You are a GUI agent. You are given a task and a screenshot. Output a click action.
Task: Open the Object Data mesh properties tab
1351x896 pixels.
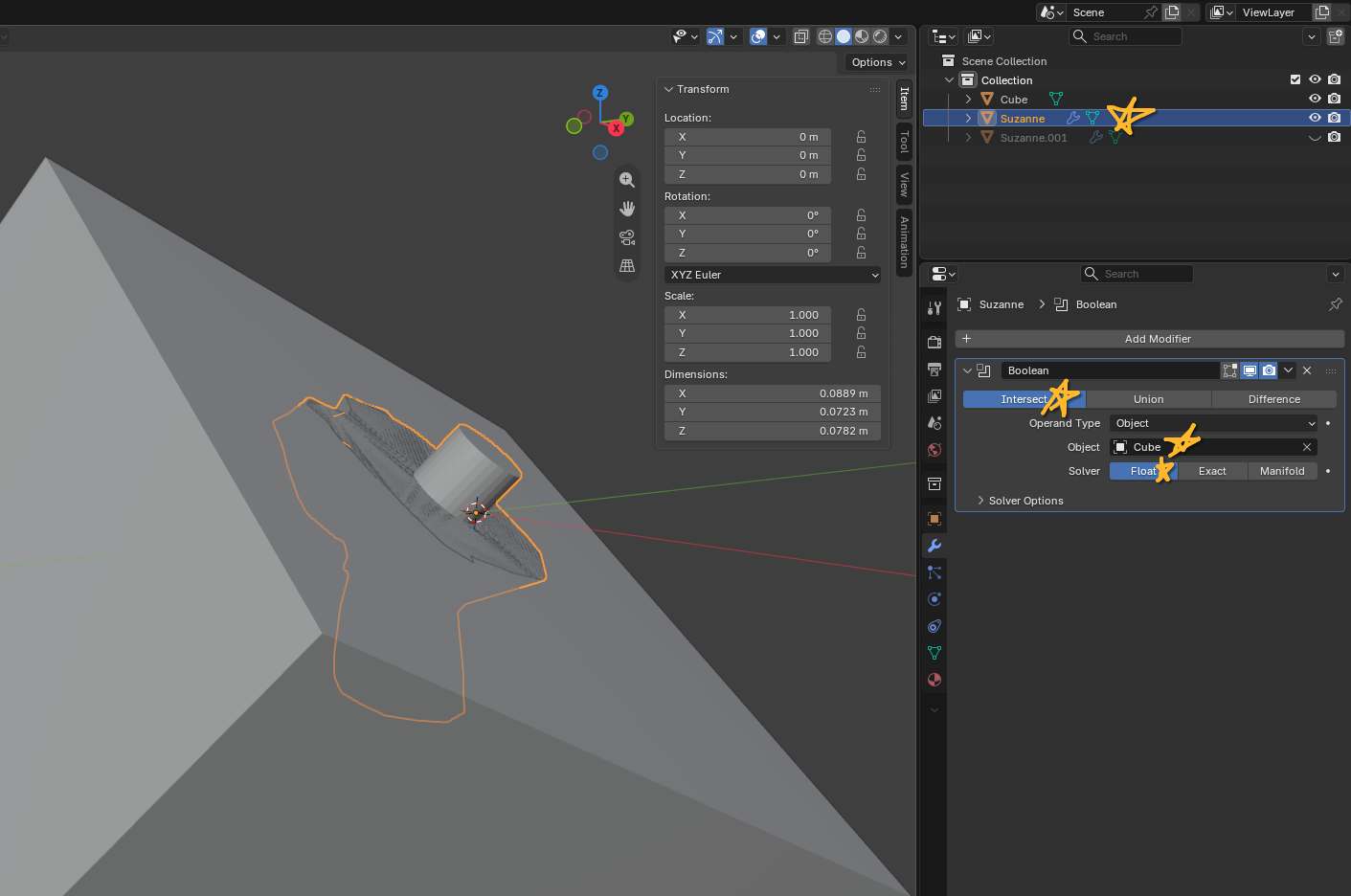(x=934, y=652)
